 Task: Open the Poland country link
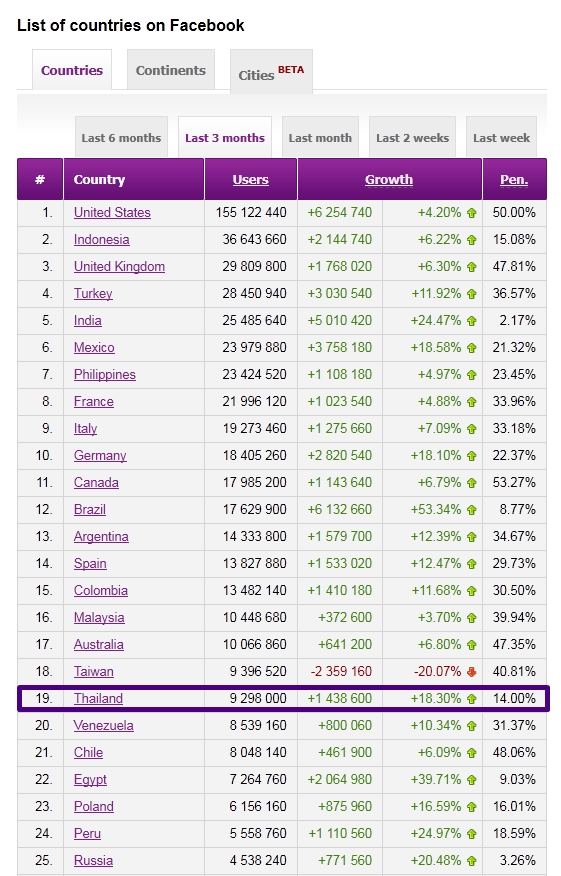94,806
